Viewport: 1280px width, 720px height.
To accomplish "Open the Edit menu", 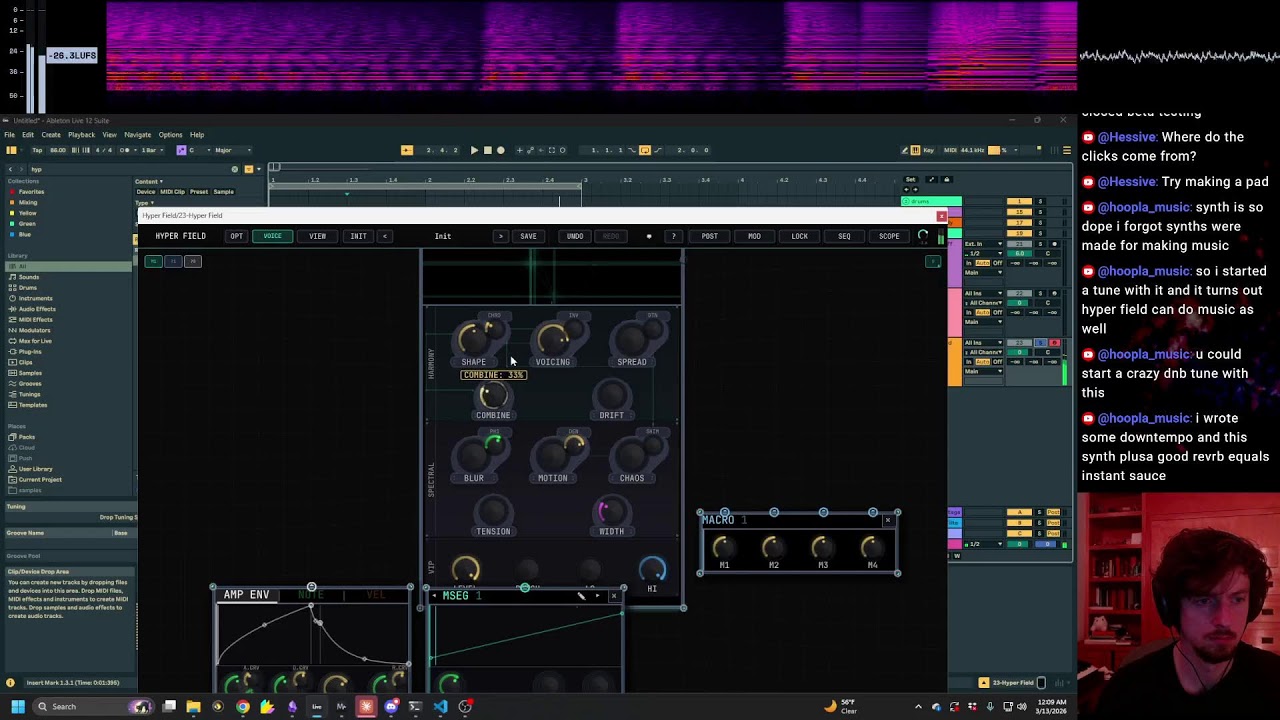I will point(28,135).
